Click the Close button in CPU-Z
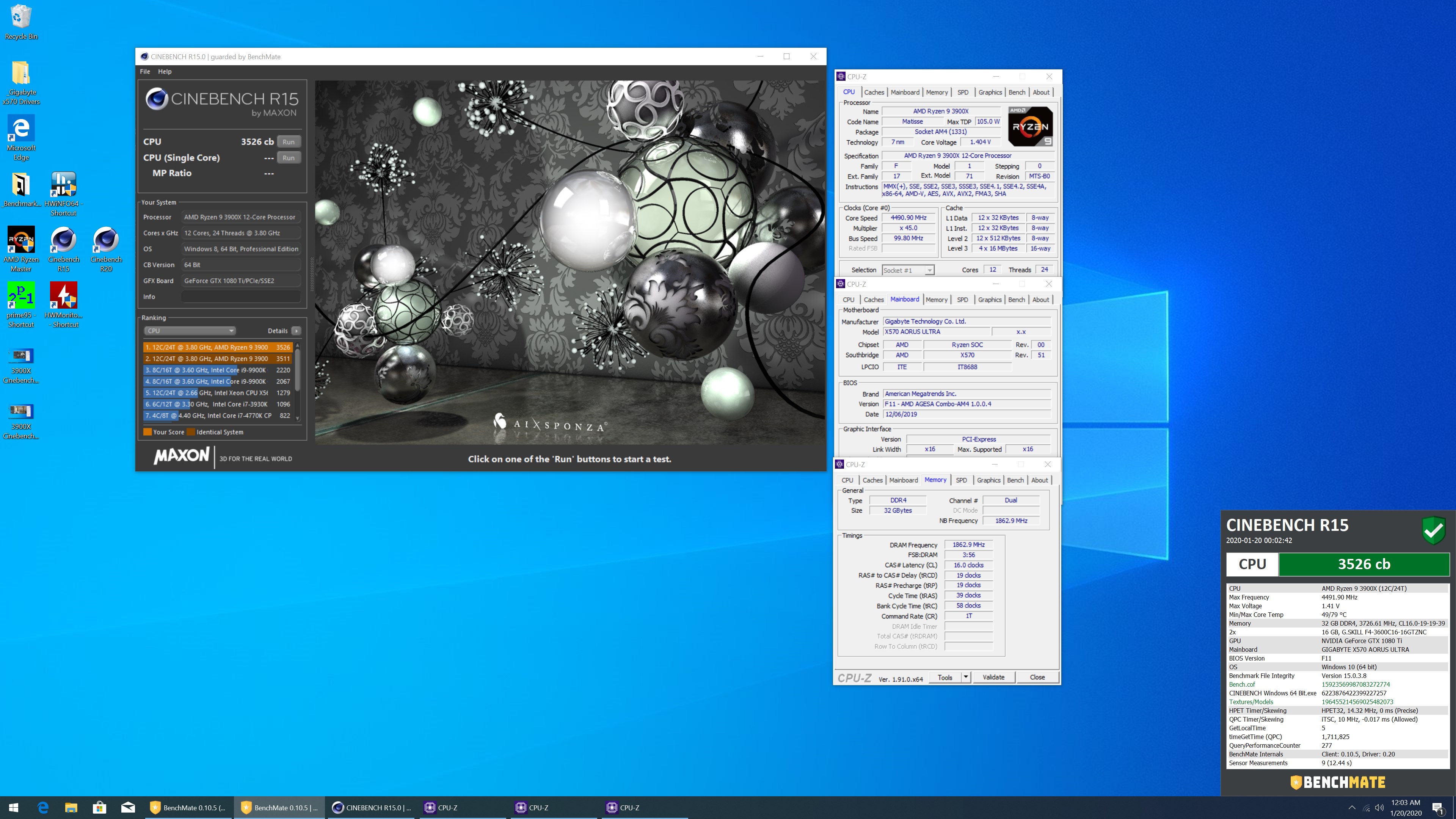 click(x=1037, y=677)
